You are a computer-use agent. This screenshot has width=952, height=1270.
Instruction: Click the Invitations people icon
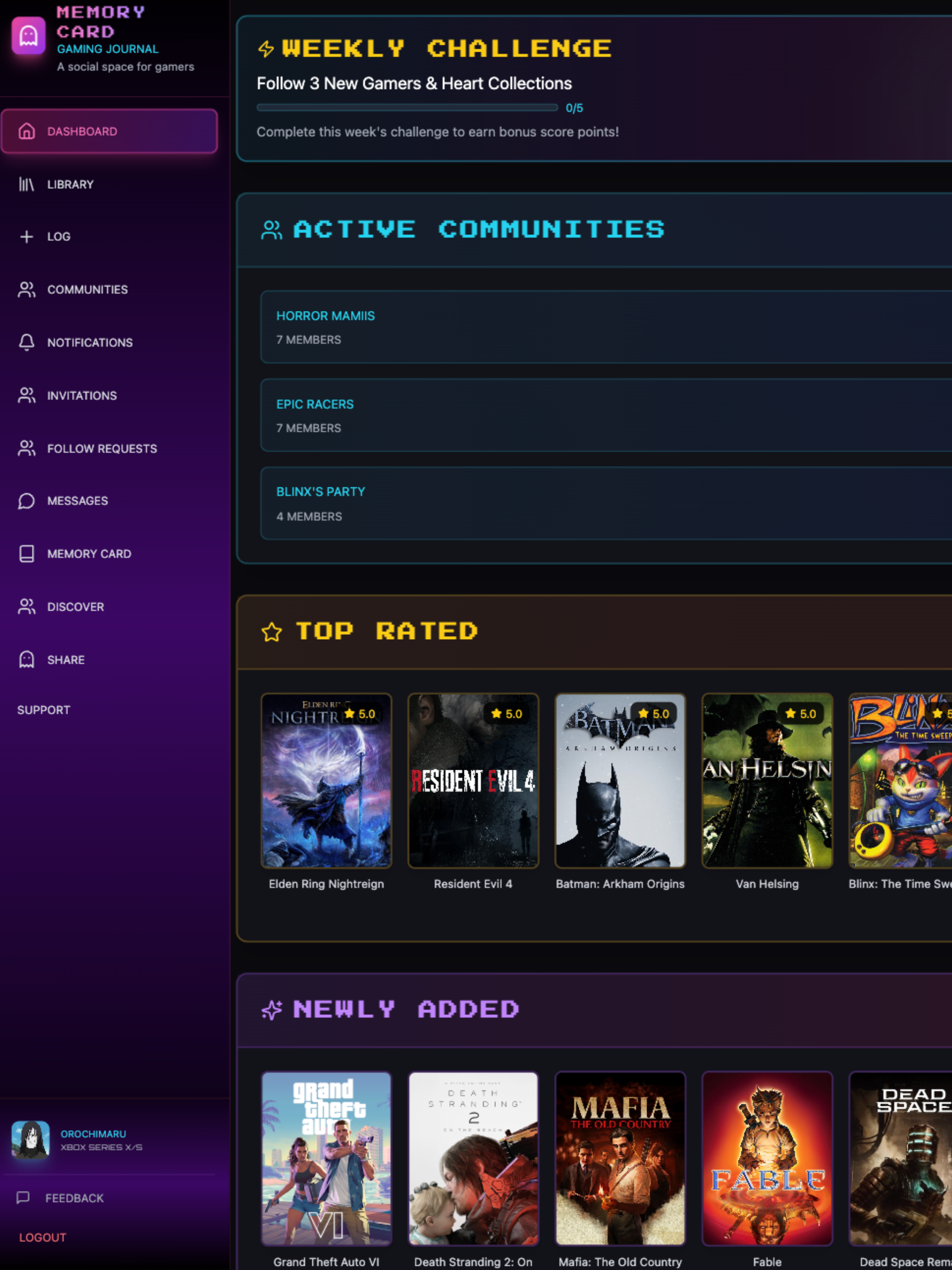(26, 395)
